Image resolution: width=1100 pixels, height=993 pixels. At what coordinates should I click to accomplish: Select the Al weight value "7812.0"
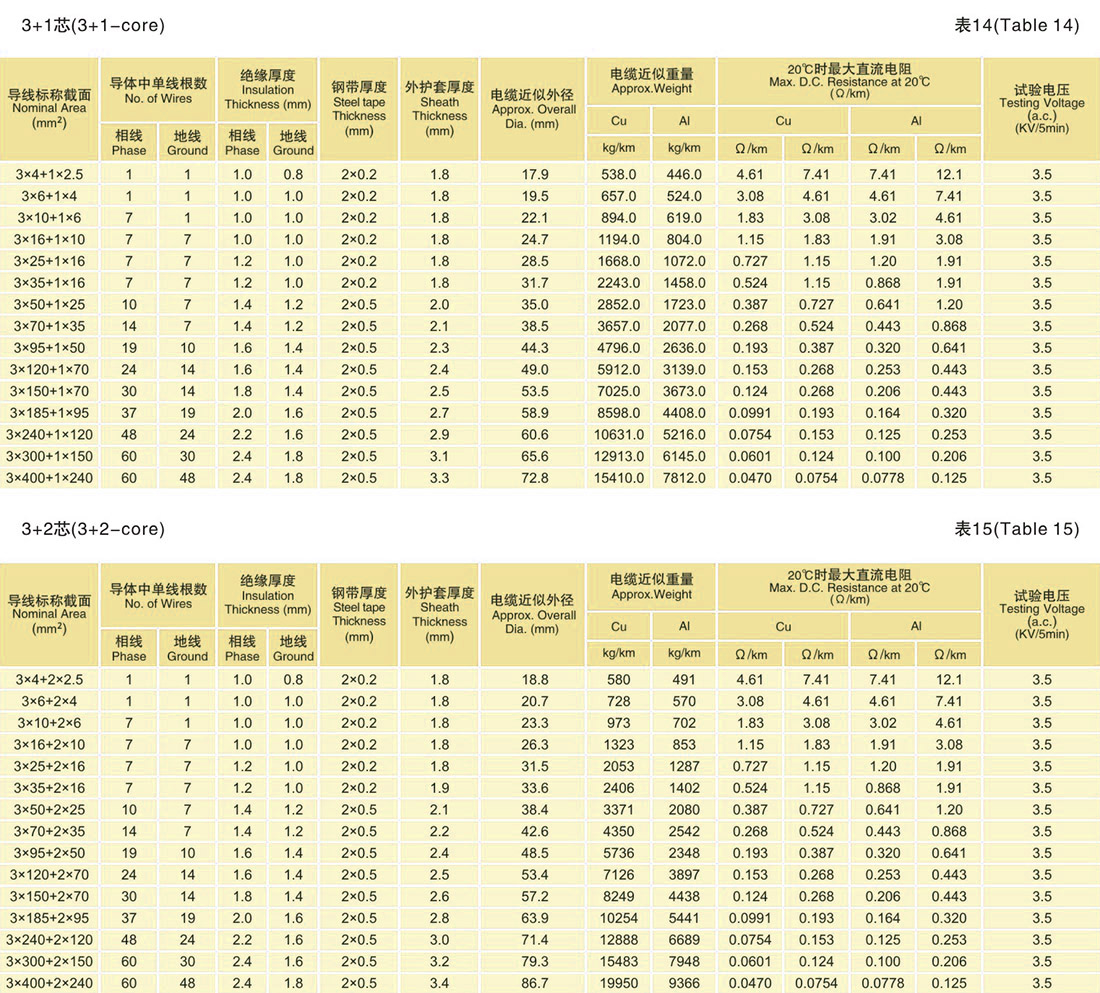[x=684, y=478]
